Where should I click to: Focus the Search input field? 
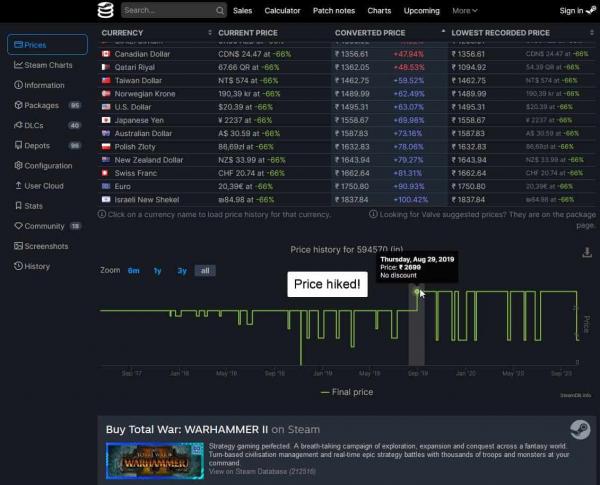174,10
